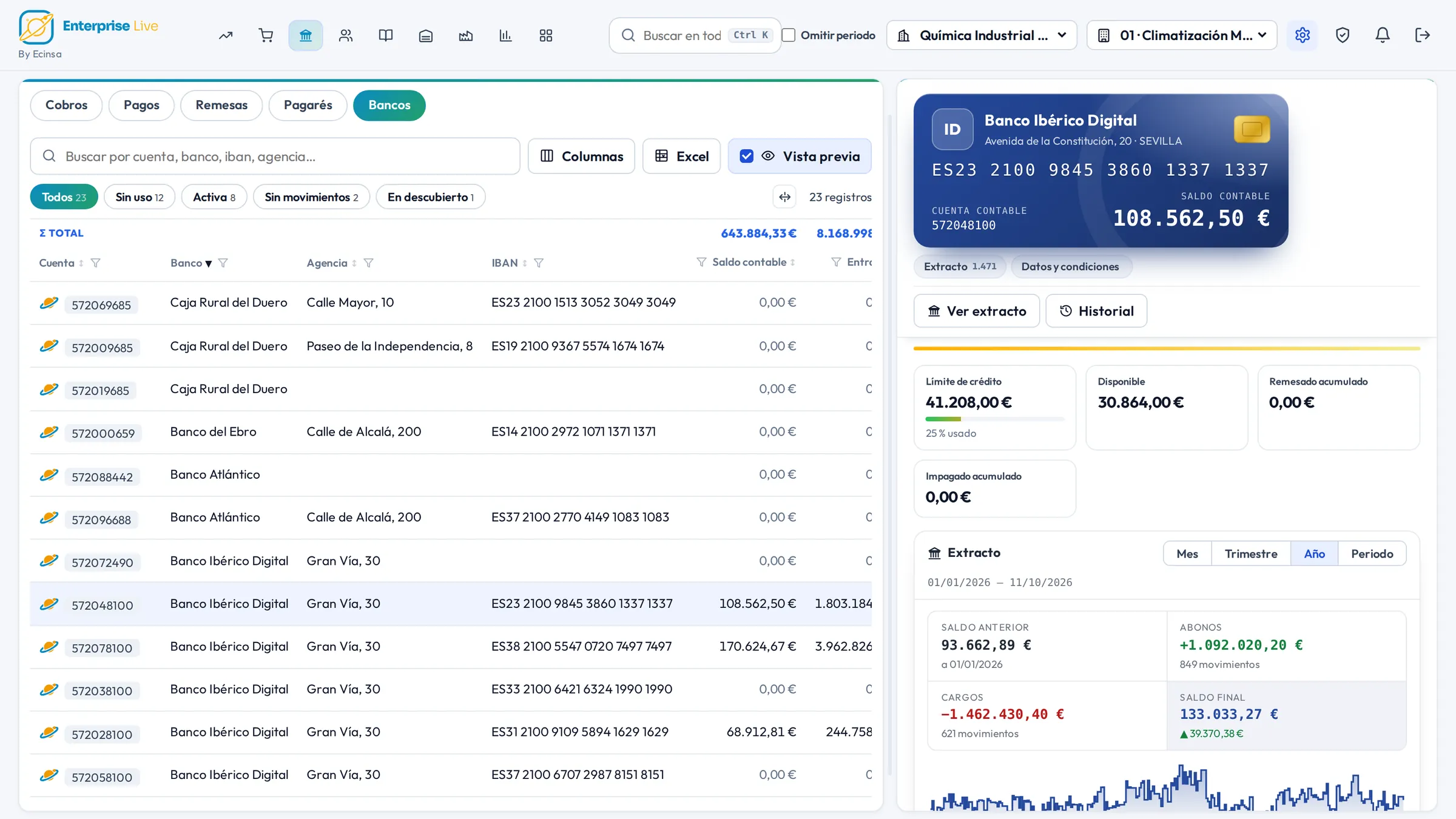The image size is (1456, 819).
Task: Click the logout exit icon
Action: click(1423, 35)
